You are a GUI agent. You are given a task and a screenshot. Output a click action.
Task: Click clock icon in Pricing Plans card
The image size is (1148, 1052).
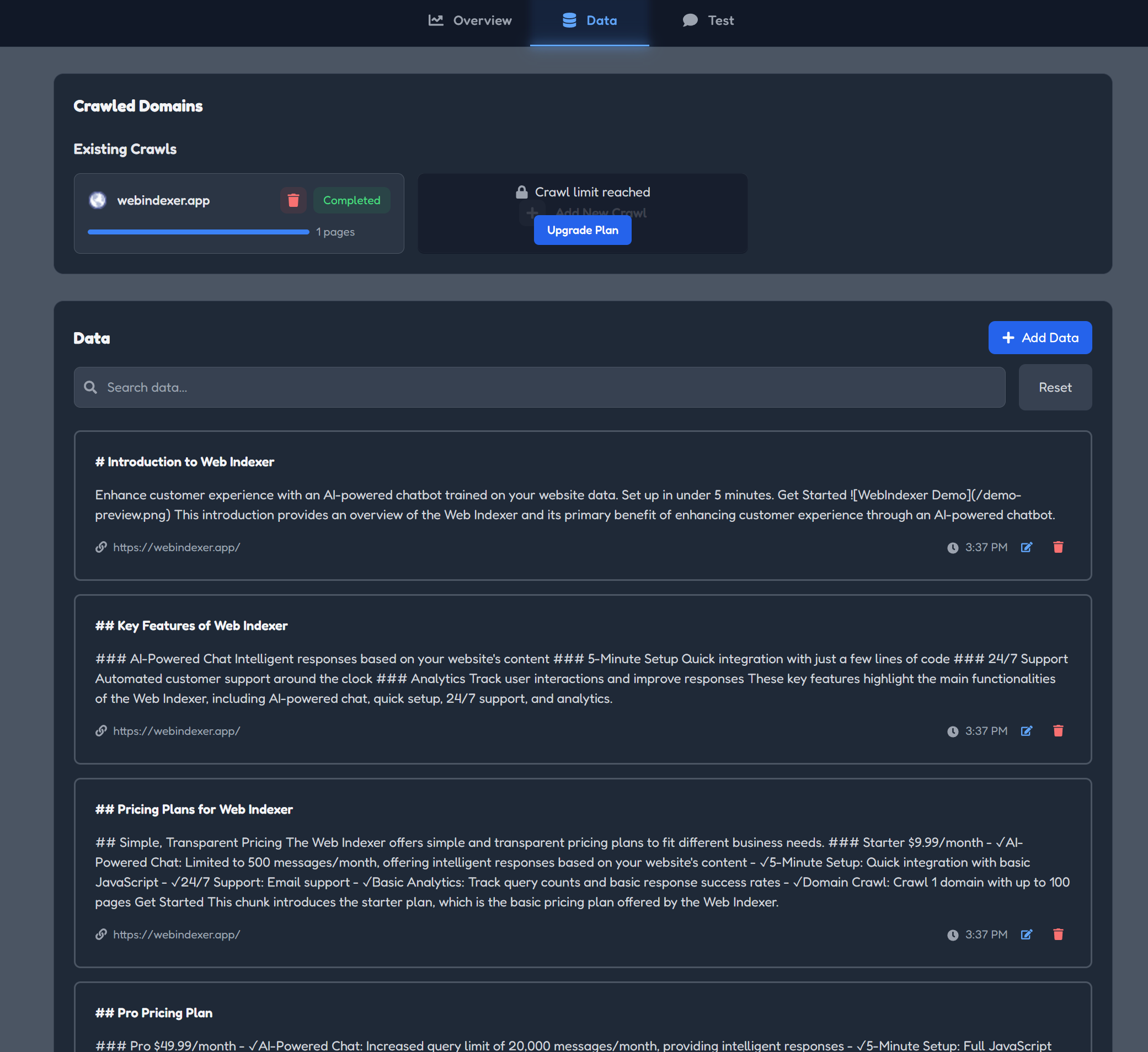click(953, 935)
